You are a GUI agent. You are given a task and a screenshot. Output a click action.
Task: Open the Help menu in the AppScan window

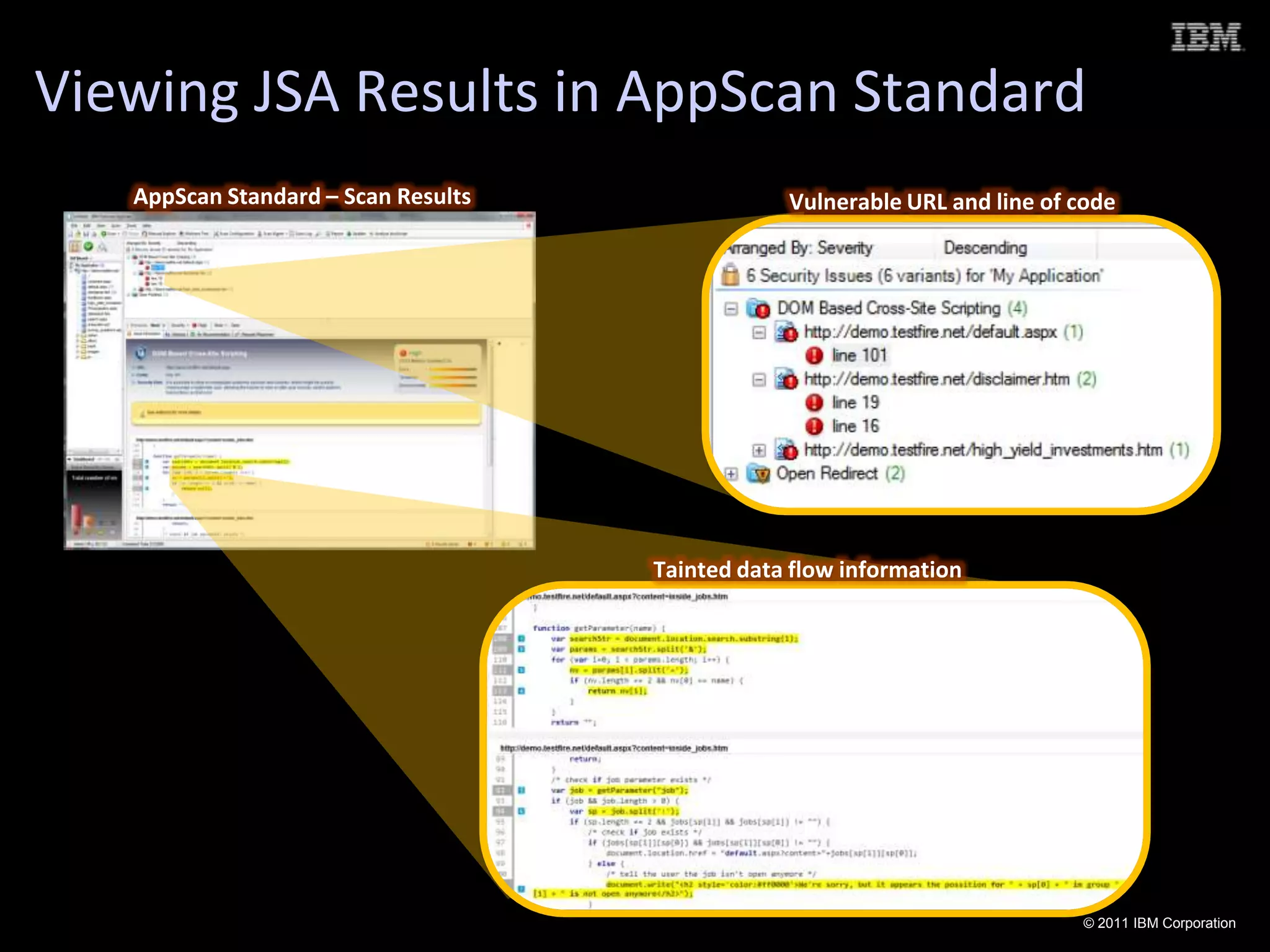tap(147, 226)
